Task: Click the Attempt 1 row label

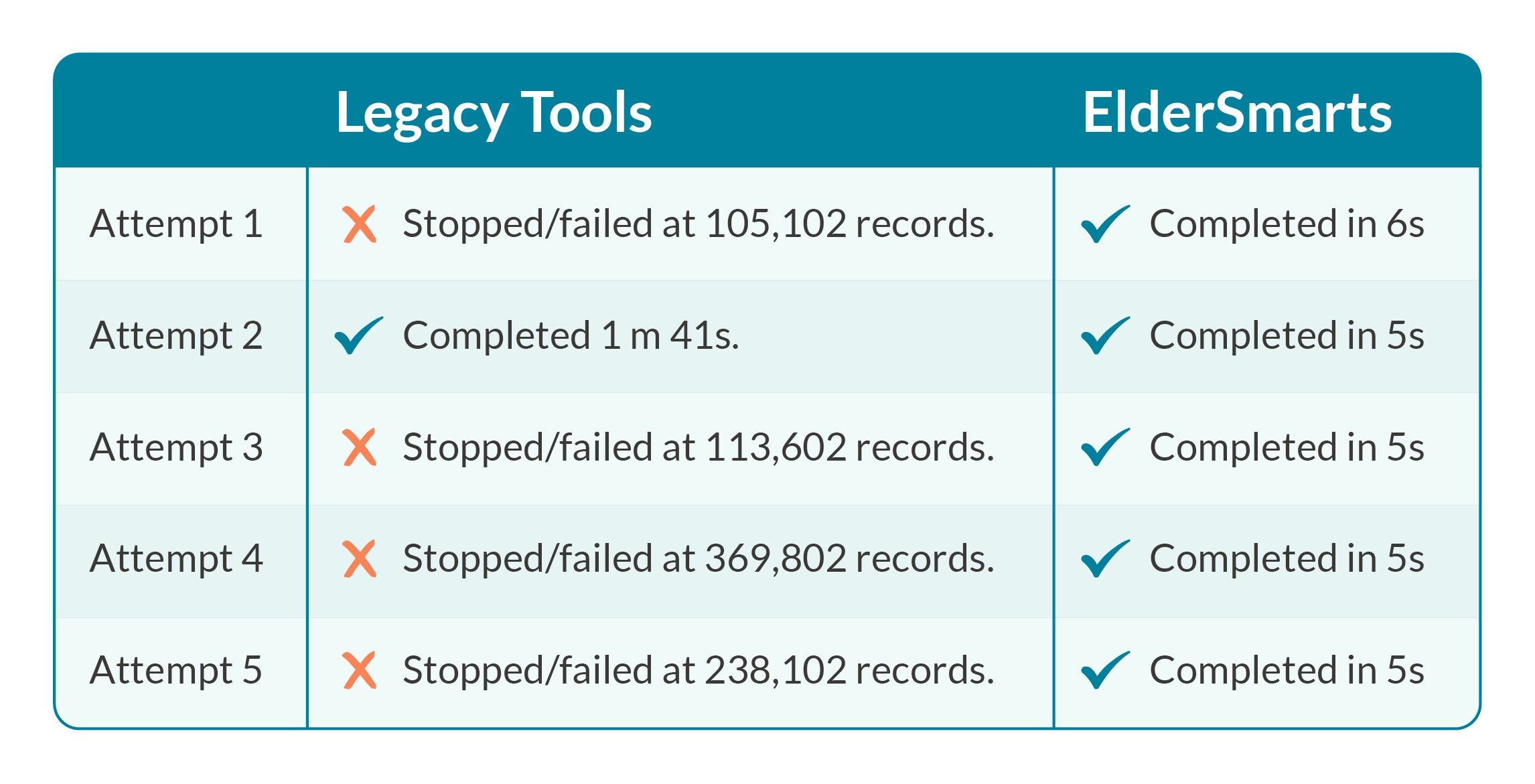Action: (176, 224)
